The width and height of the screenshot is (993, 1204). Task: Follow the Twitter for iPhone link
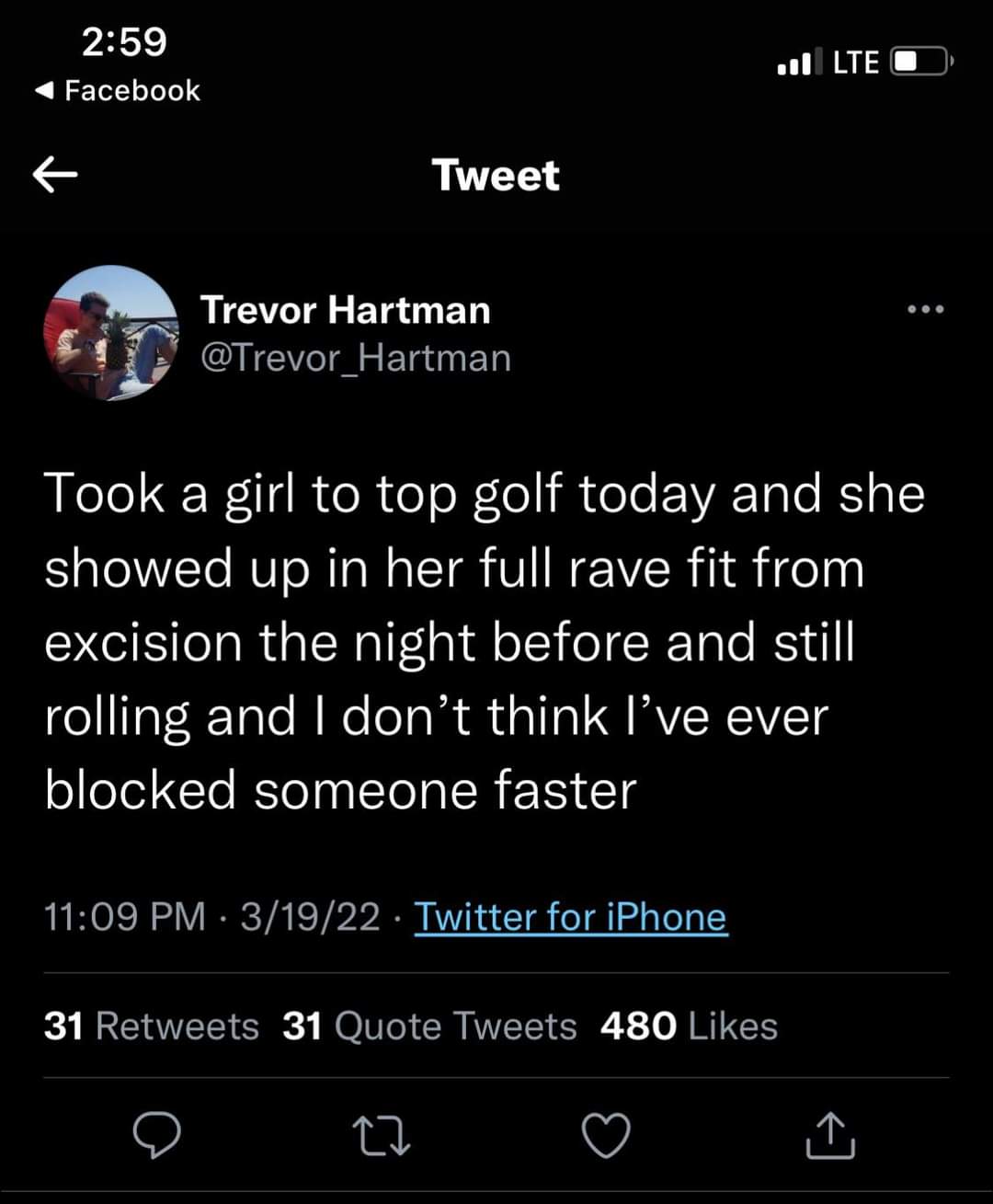[571, 917]
